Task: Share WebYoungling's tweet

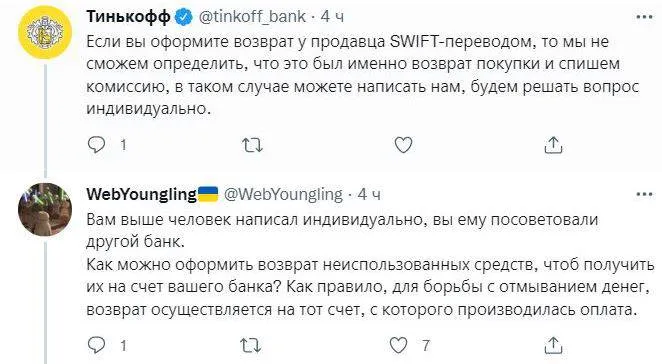Action: point(553,345)
